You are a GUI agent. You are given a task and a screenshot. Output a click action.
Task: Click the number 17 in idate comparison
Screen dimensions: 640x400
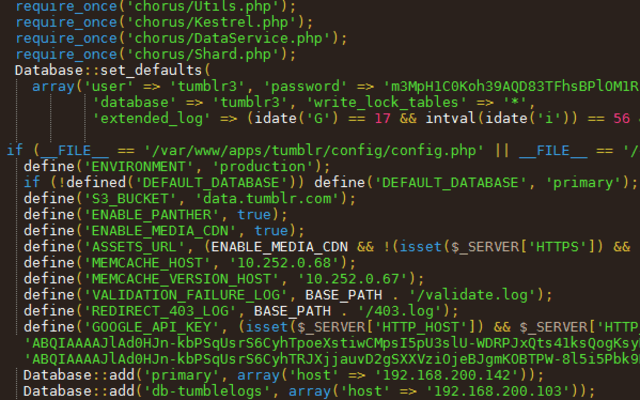(382, 118)
